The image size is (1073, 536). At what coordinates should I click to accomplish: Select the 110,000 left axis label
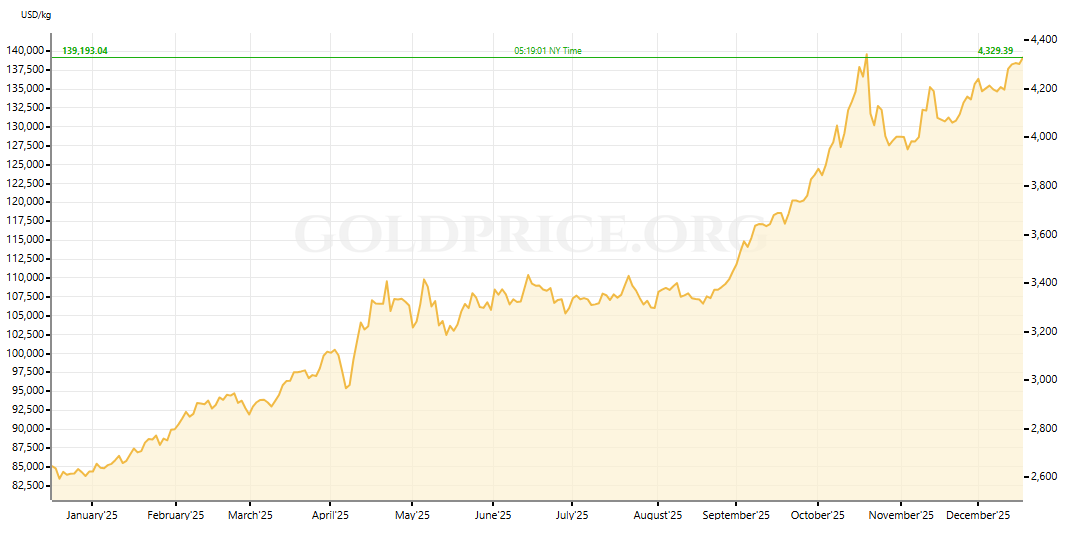[25, 278]
